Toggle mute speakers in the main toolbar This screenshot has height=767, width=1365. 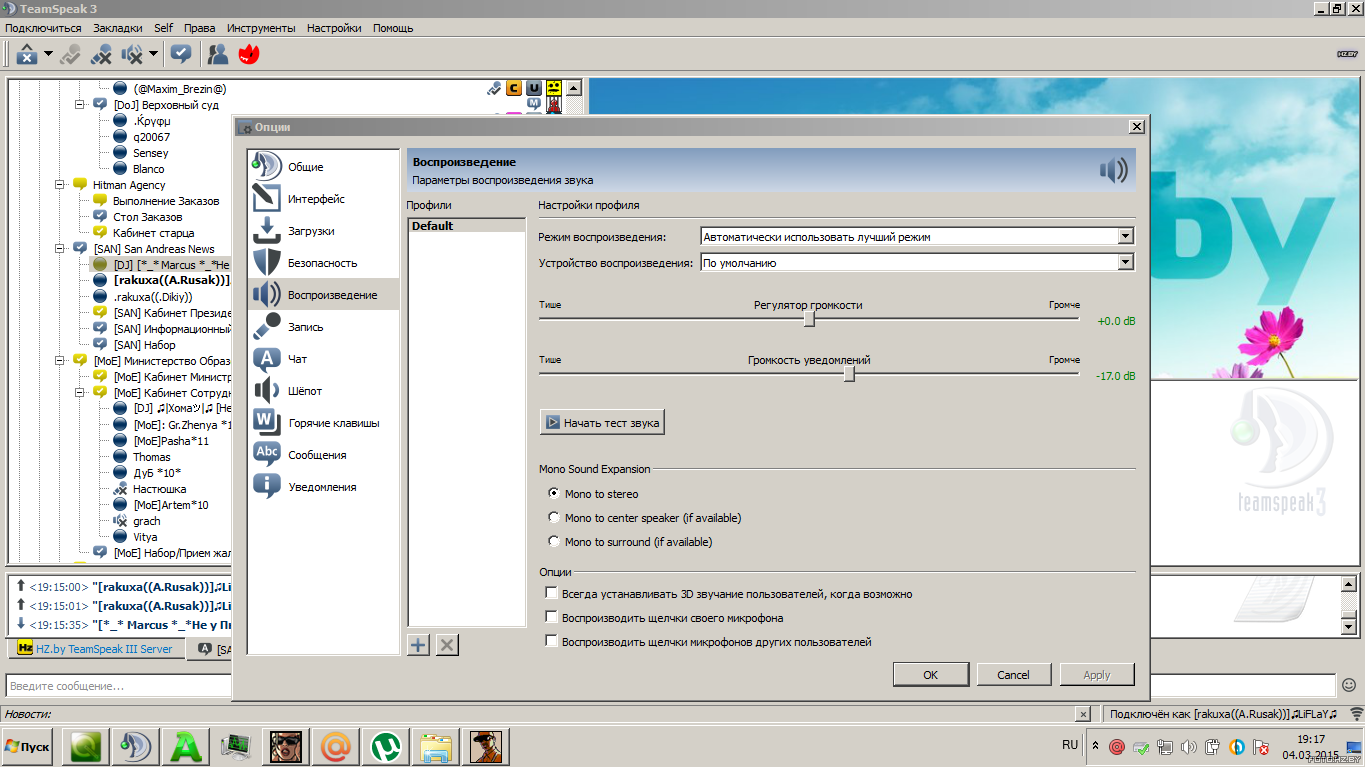[132, 54]
